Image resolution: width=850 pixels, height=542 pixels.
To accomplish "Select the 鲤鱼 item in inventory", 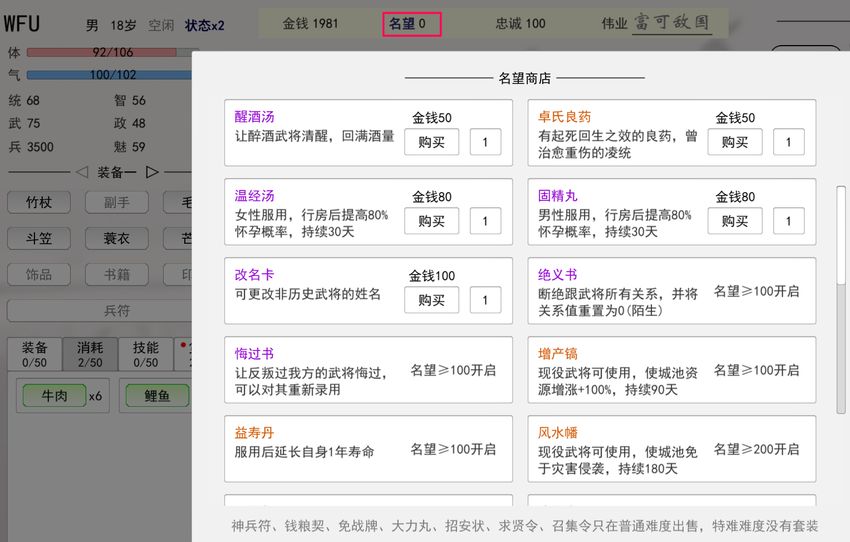I will point(157,396).
